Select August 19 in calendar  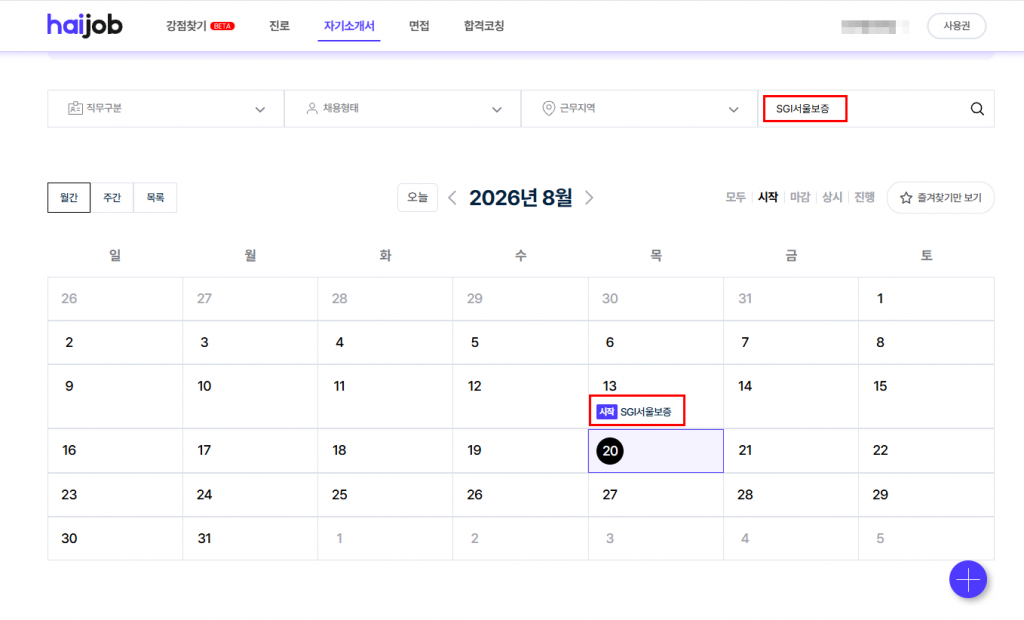tap(520, 451)
